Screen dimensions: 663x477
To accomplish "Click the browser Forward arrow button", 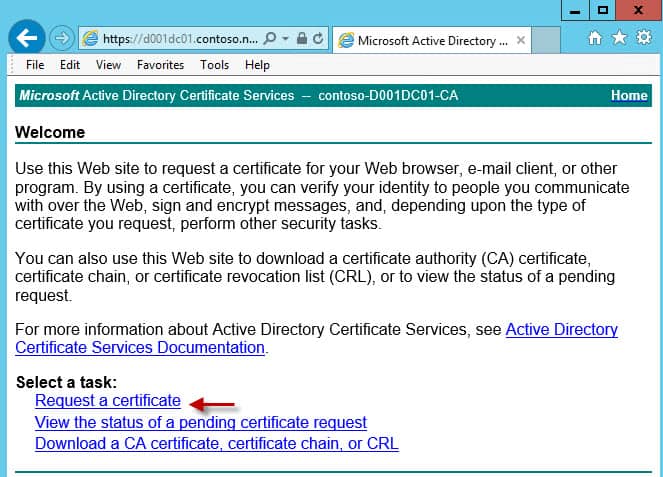I will [x=62, y=38].
